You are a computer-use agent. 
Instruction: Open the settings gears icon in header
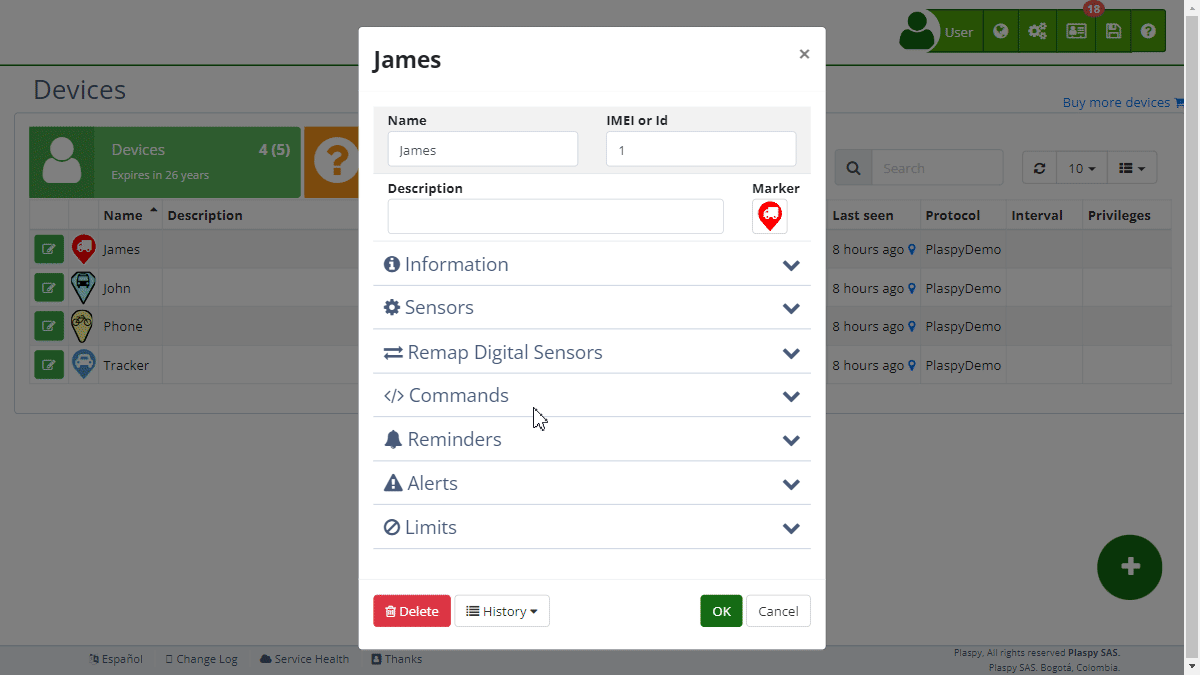(1037, 32)
